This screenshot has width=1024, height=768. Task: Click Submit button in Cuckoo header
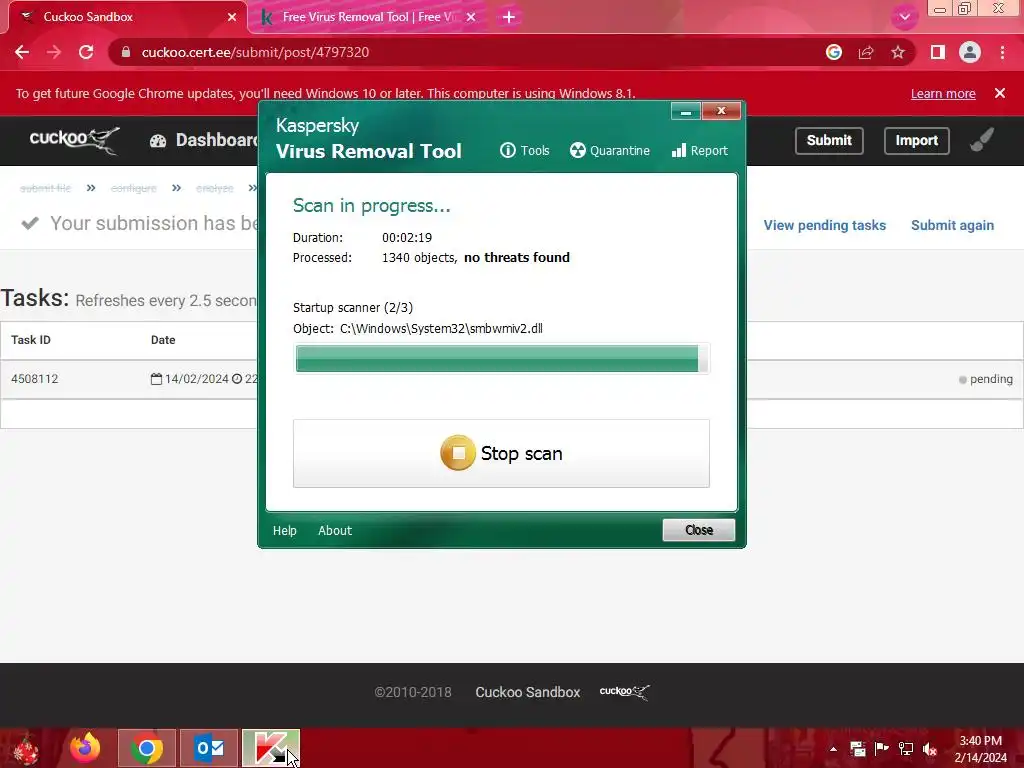coord(829,140)
